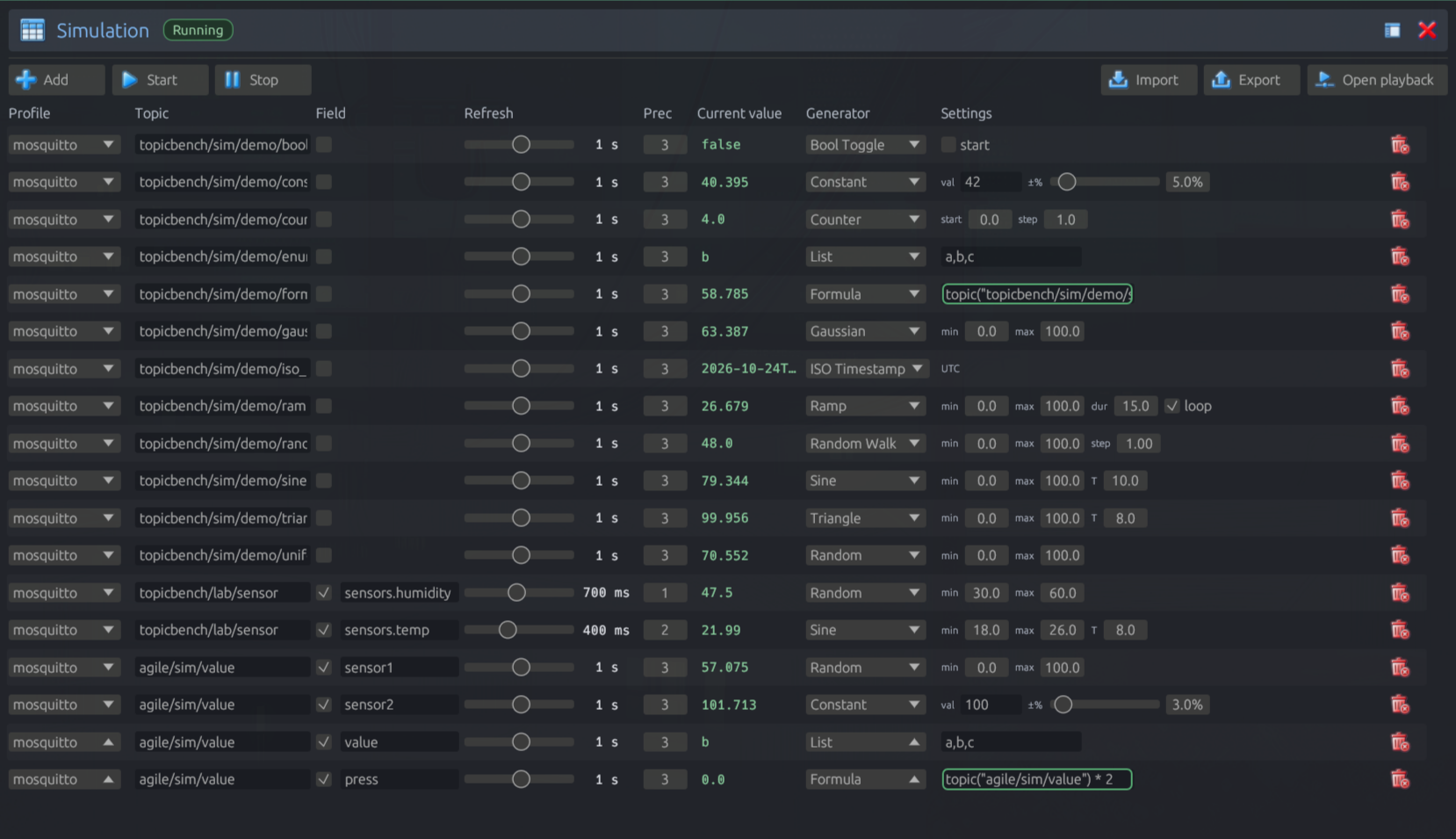Screen dimensions: 1456x839
Task: Delete the topicbench/sim/demo Sine generator row
Action: (x=1400, y=481)
